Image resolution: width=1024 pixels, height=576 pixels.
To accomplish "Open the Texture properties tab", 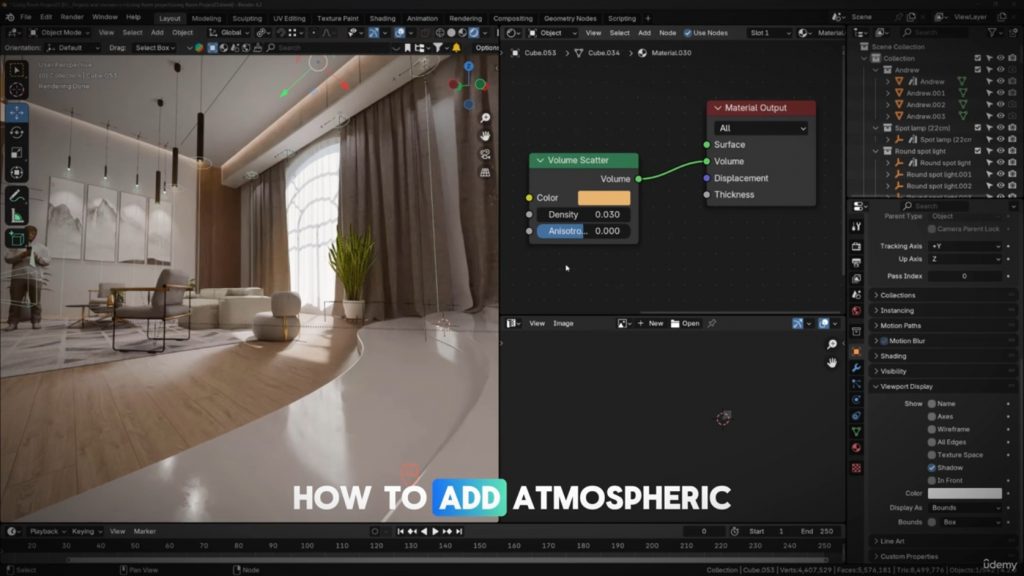I will 856,468.
